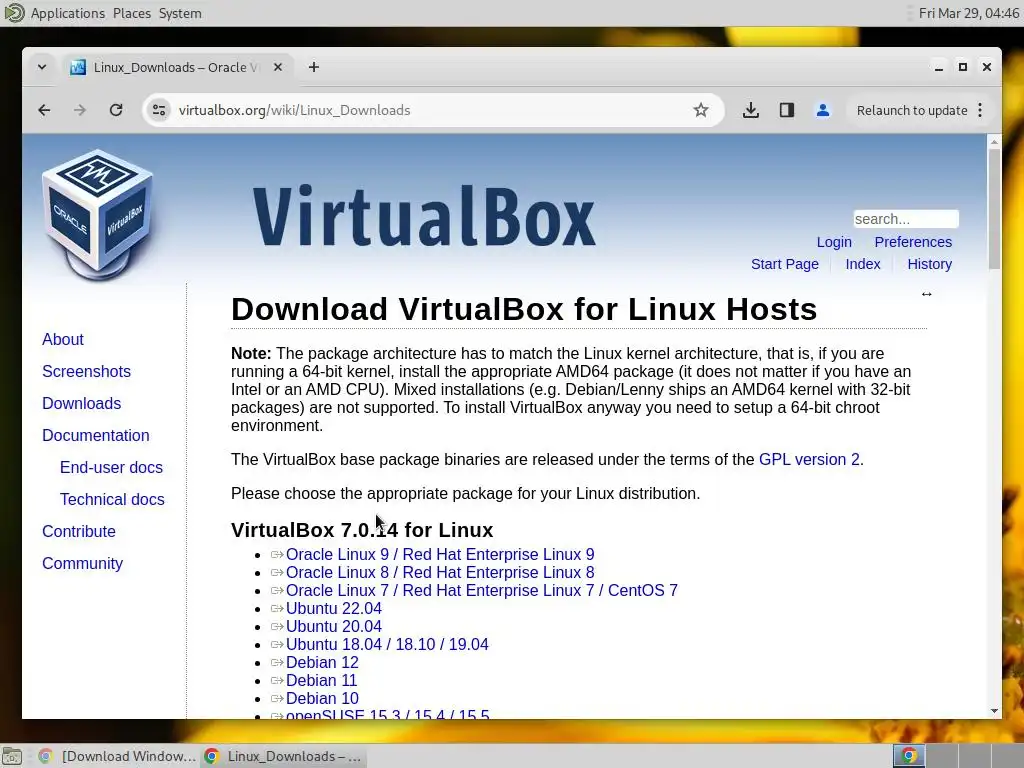The height and width of the screenshot is (768, 1024).
Task: Open Community in sidebar
Action: click(82, 564)
